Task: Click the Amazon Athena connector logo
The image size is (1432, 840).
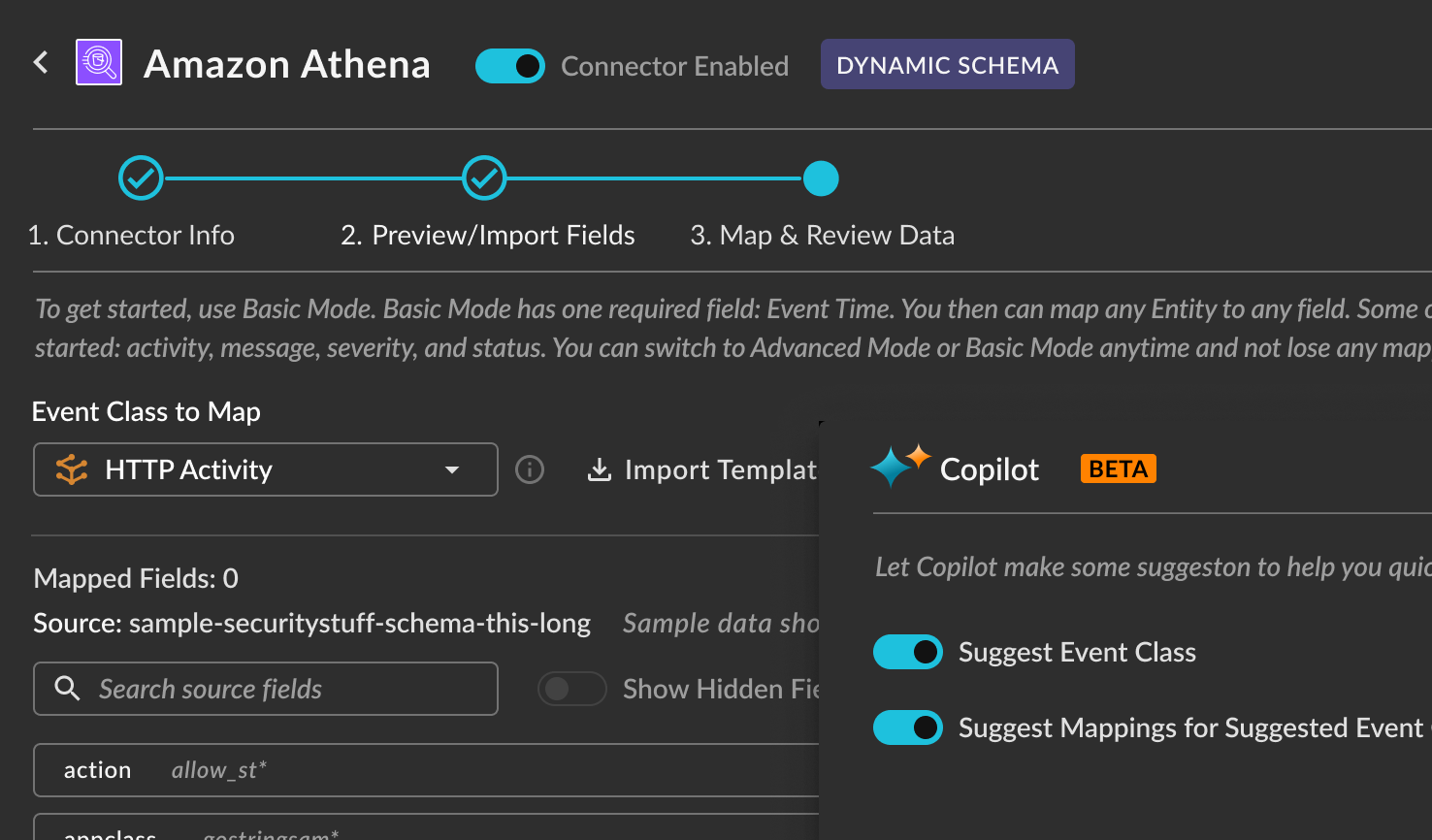Action: click(x=99, y=63)
